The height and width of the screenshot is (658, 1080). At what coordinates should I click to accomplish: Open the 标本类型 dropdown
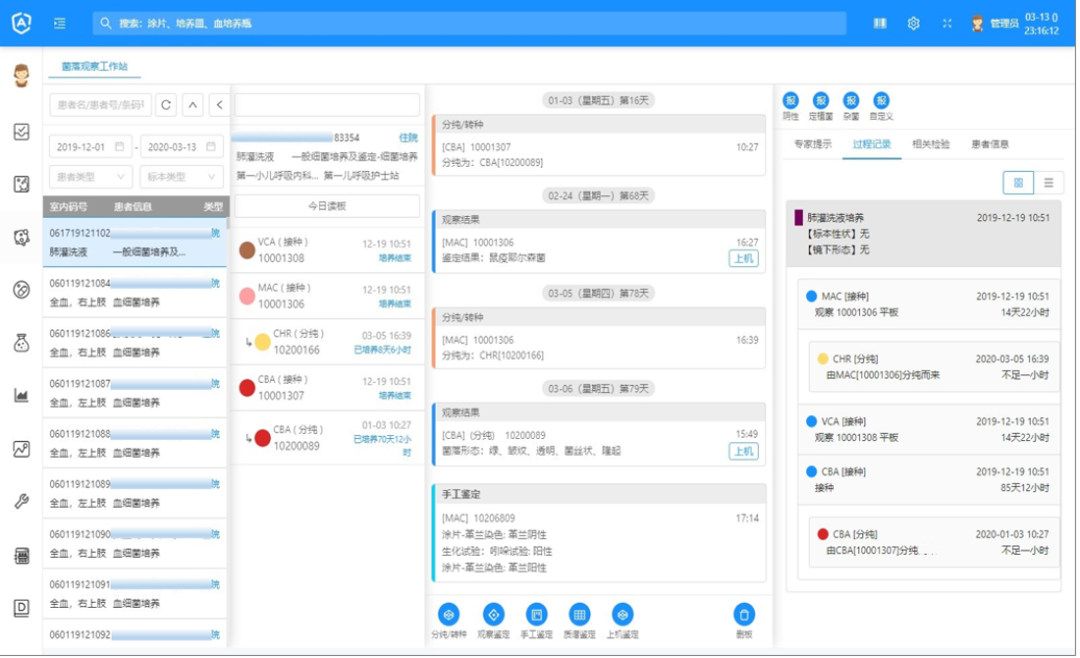tap(180, 177)
